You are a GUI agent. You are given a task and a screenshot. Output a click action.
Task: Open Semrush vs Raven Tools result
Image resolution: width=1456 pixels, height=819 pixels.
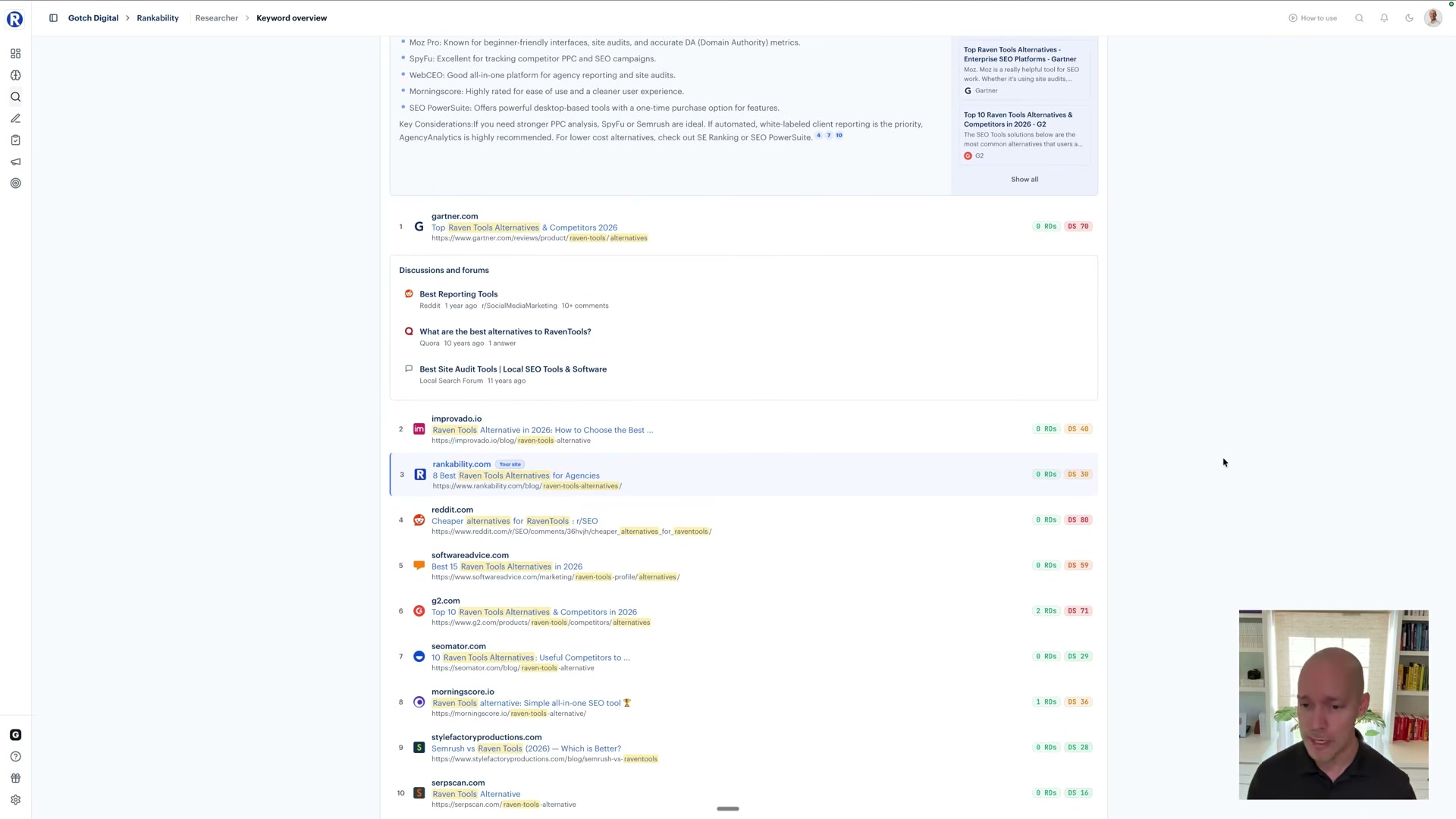click(526, 748)
